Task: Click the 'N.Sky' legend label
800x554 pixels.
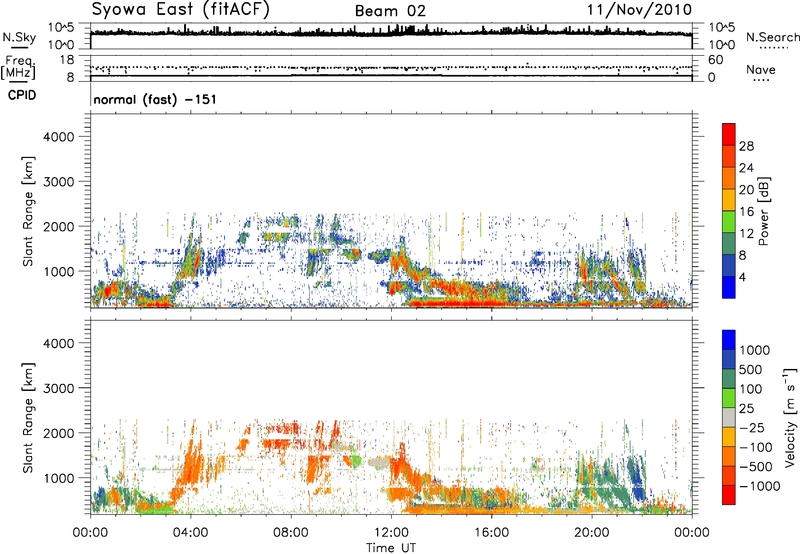Action: (19, 37)
